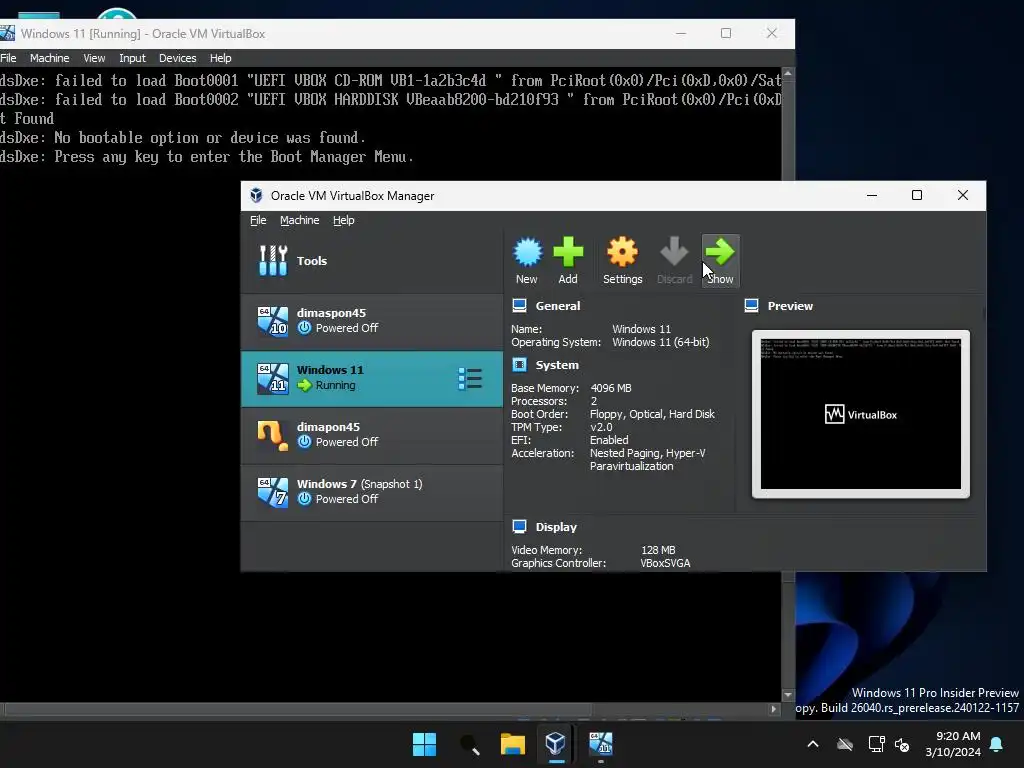
Task: Open taskbar Search magnifier
Action: click(470, 744)
